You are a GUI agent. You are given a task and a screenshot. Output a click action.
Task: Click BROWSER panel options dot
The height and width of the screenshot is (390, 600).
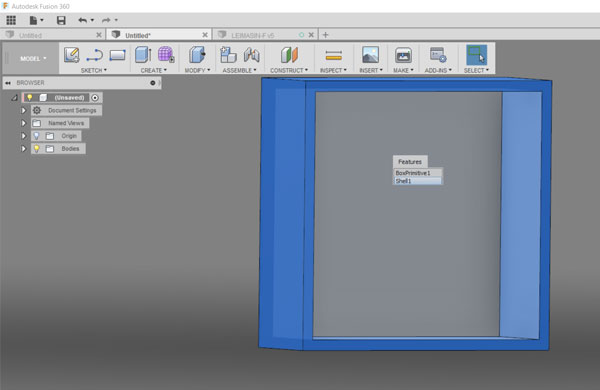153,83
